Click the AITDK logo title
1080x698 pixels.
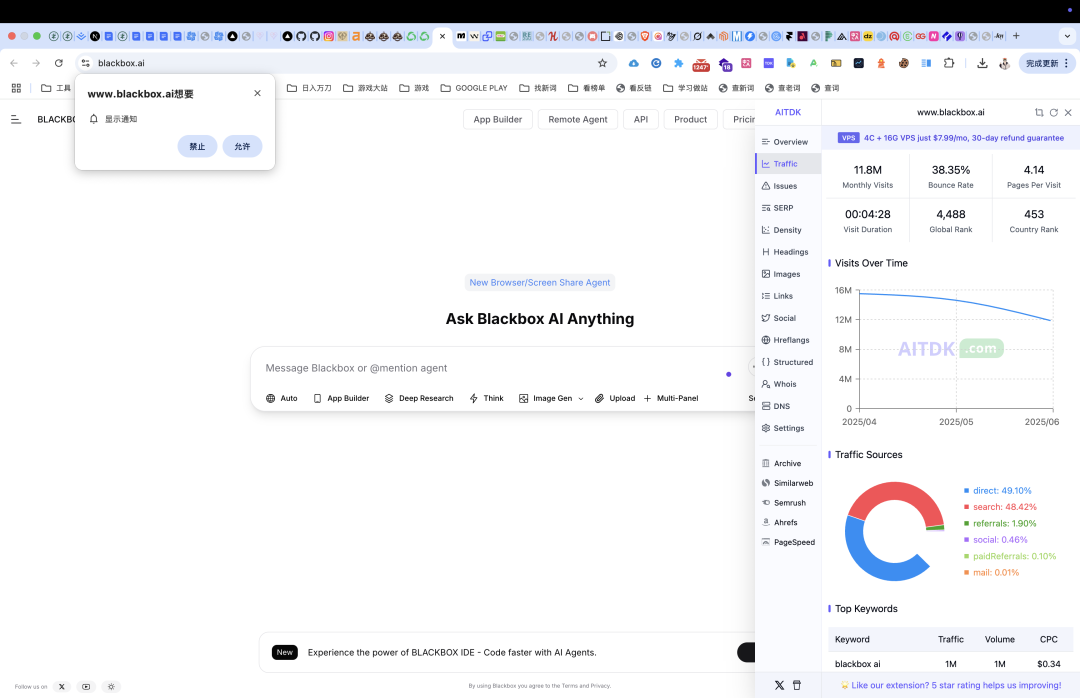pyautogui.click(x=788, y=112)
